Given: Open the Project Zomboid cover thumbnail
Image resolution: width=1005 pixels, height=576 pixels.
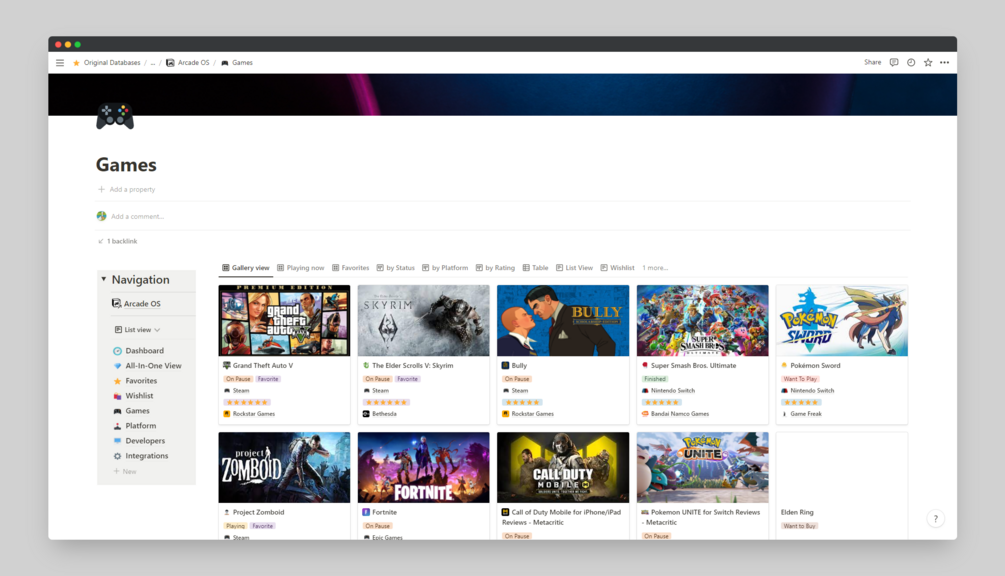Looking at the screenshot, I should point(284,468).
